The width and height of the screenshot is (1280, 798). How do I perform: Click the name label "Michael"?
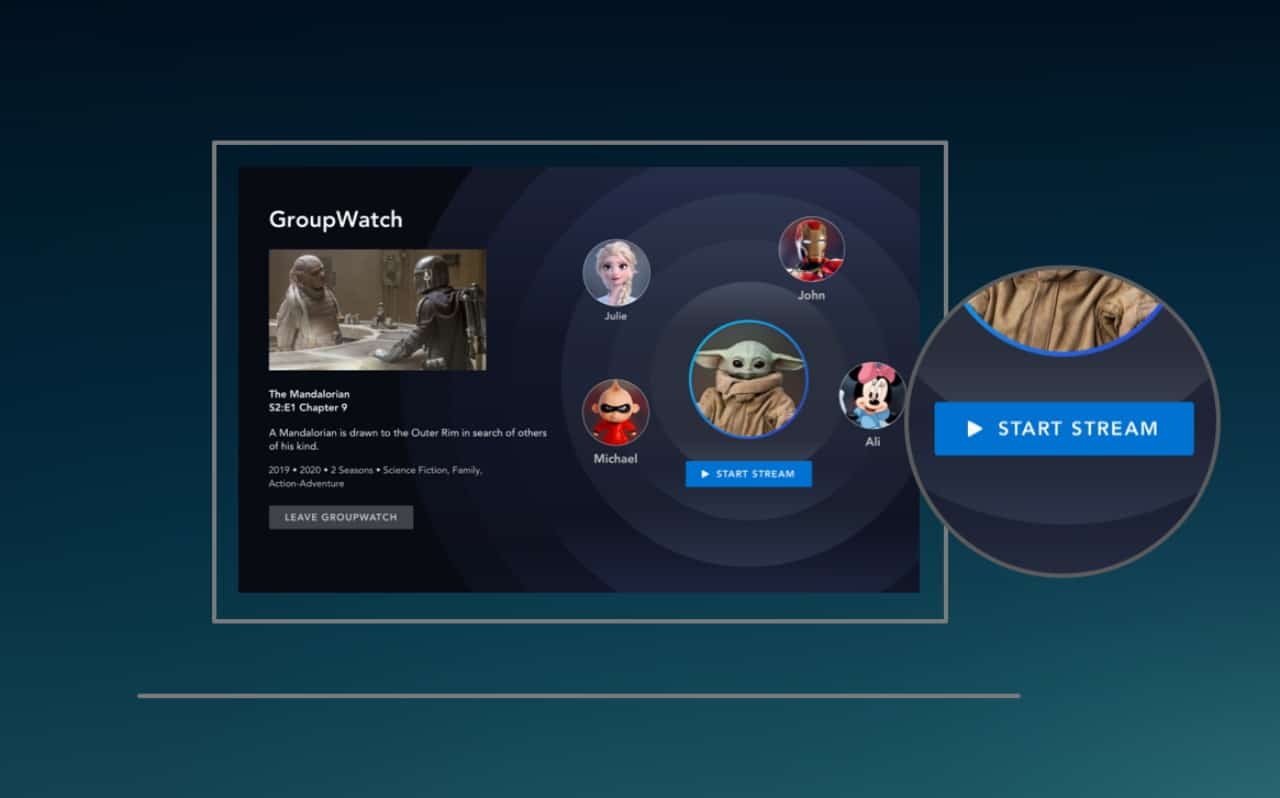(615, 459)
